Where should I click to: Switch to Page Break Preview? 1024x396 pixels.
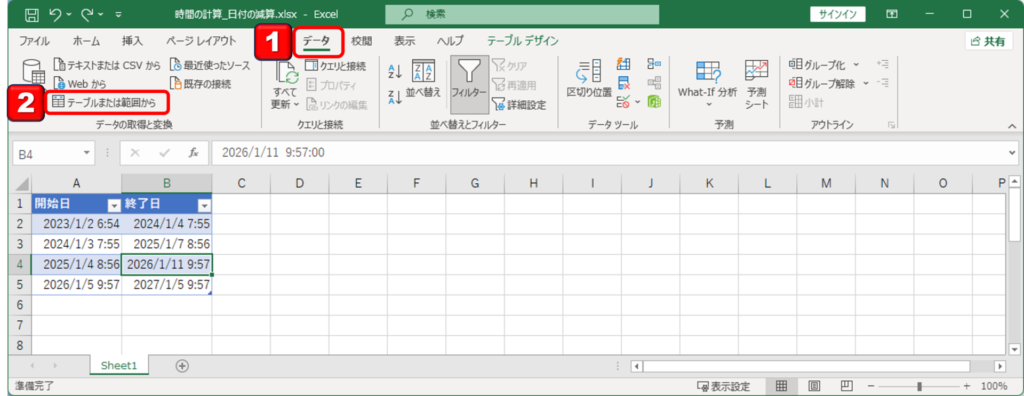[846, 386]
